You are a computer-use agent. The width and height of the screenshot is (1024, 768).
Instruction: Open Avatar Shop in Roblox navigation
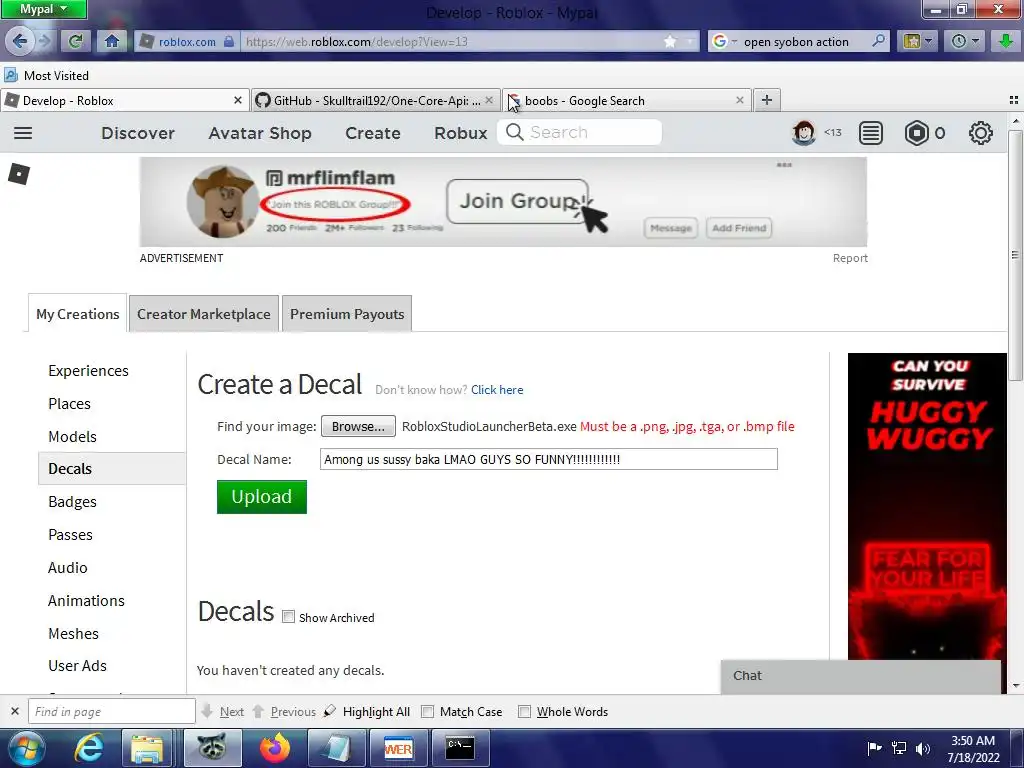[x=260, y=133]
